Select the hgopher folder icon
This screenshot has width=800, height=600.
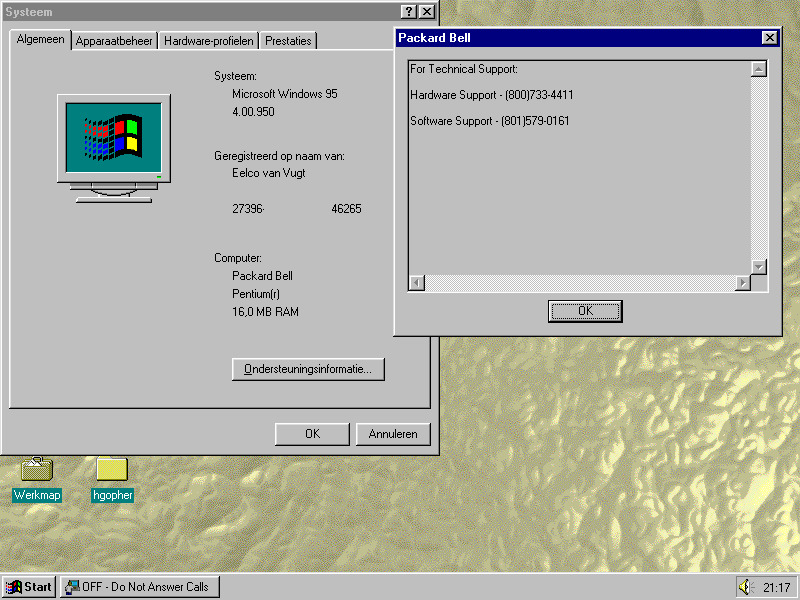pos(112,469)
